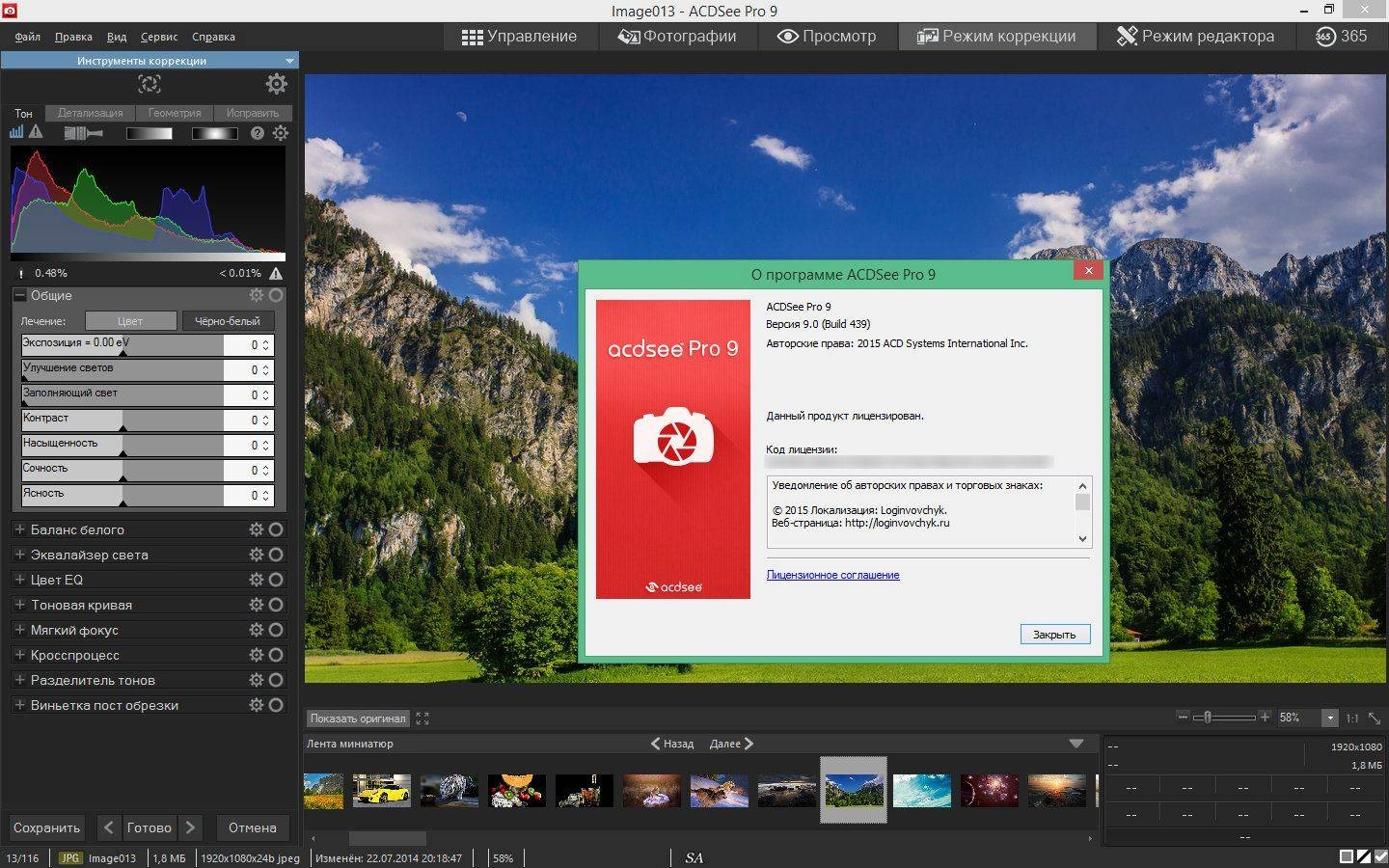Viewport: 1389px width, 868px height.
Task: Switch to Просмотр mode
Action: (827, 37)
